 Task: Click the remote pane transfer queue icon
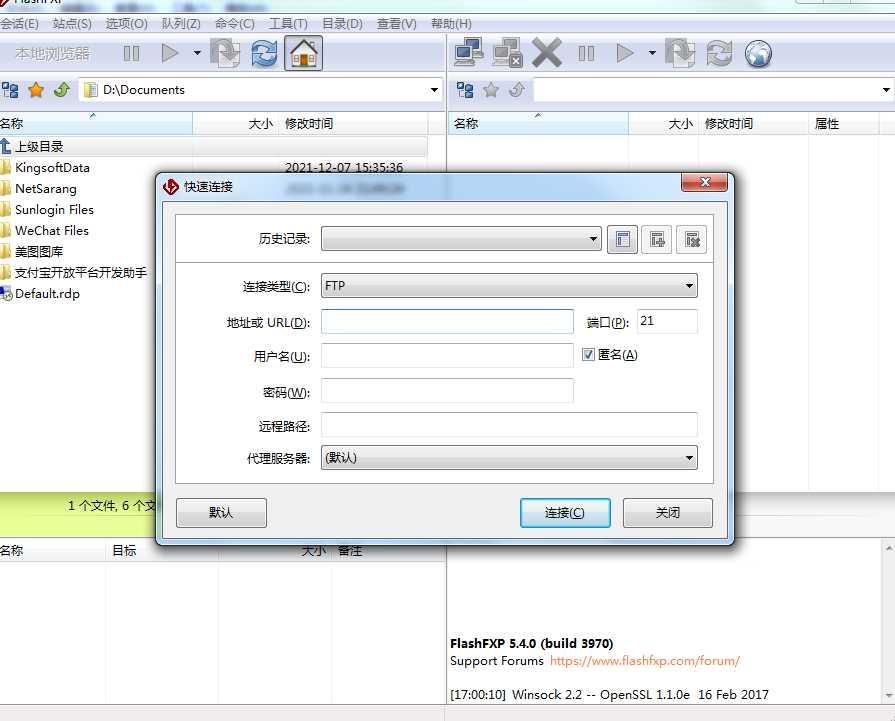click(x=680, y=53)
